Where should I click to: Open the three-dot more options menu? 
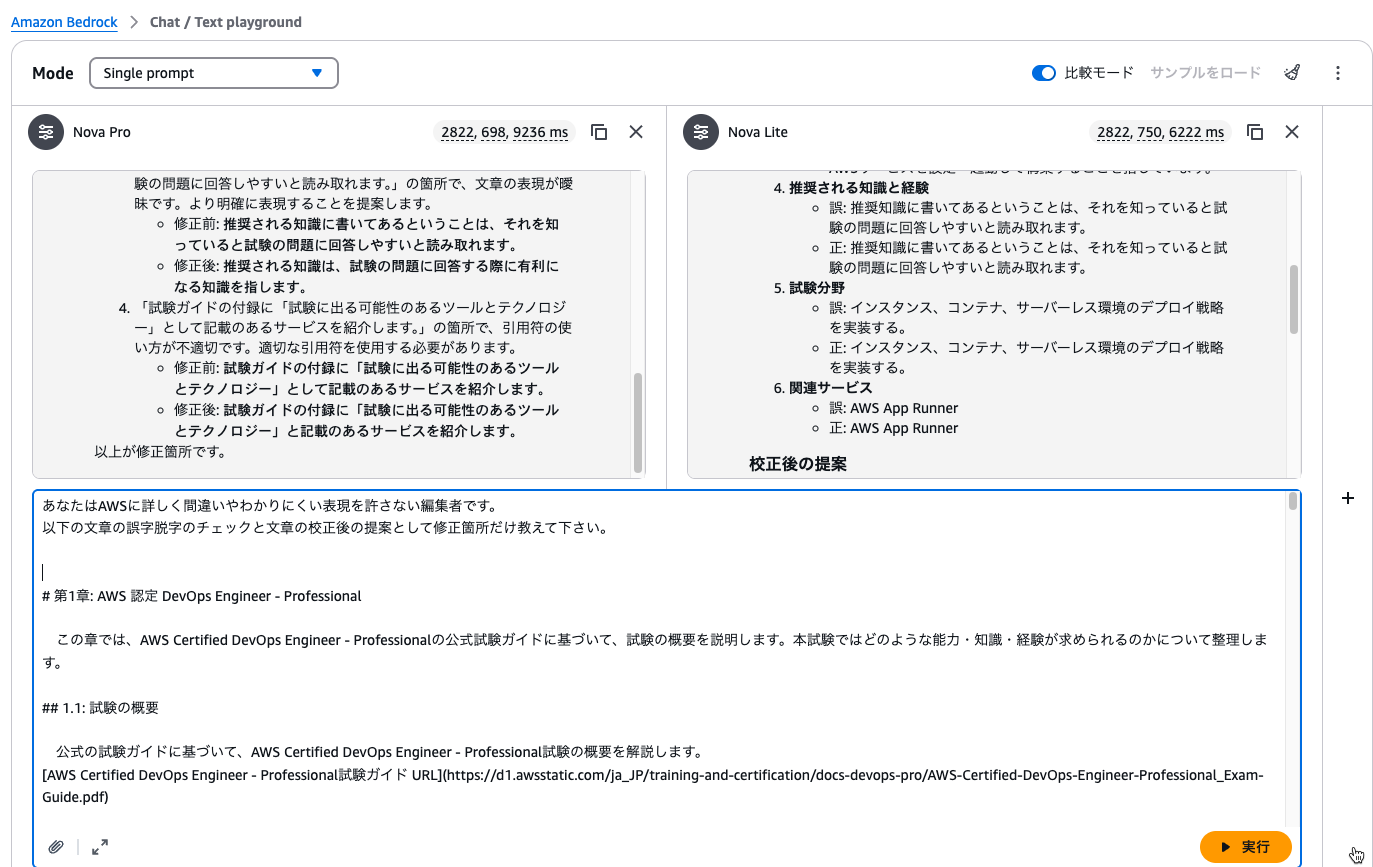pyautogui.click(x=1338, y=73)
